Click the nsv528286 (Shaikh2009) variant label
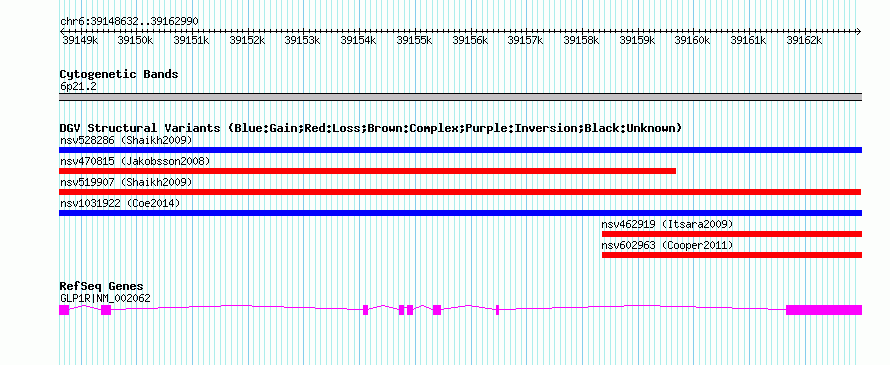This screenshot has height=365, width=890. pos(126,140)
